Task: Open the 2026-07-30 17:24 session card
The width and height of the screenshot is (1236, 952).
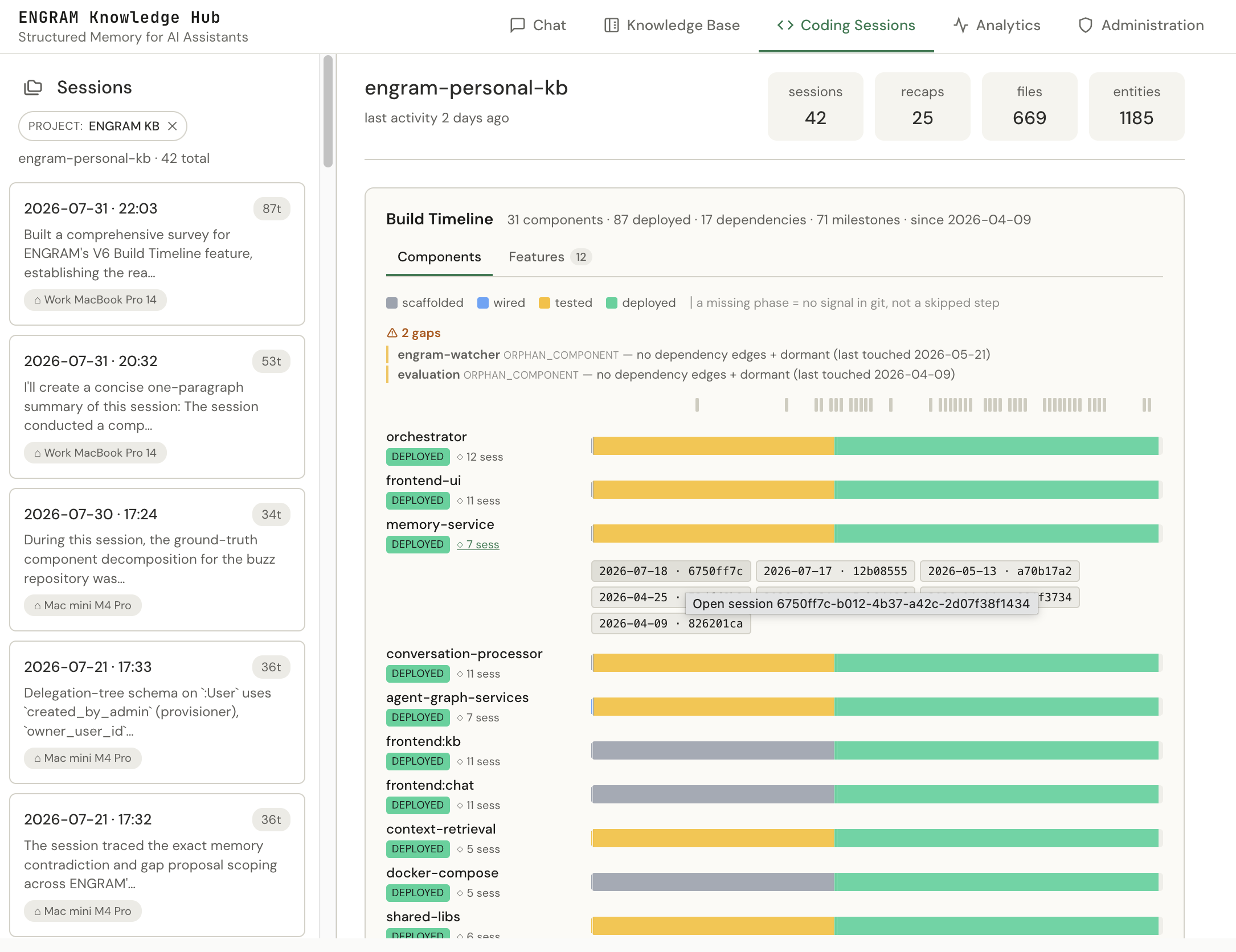Action: point(157,560)
